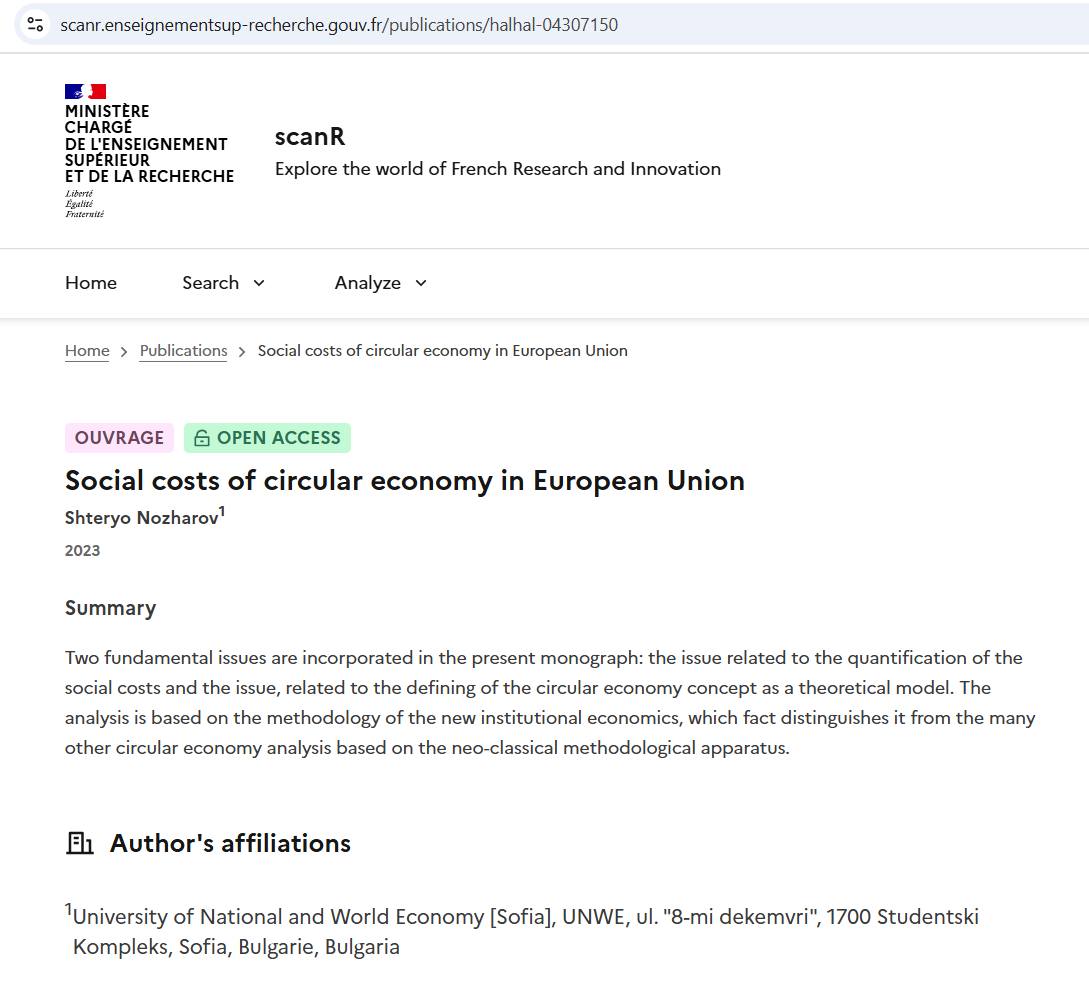Screen dimensions: 1089x1006
Task: Click the building icon beside Author's affiliations
Action: (80, 843)
